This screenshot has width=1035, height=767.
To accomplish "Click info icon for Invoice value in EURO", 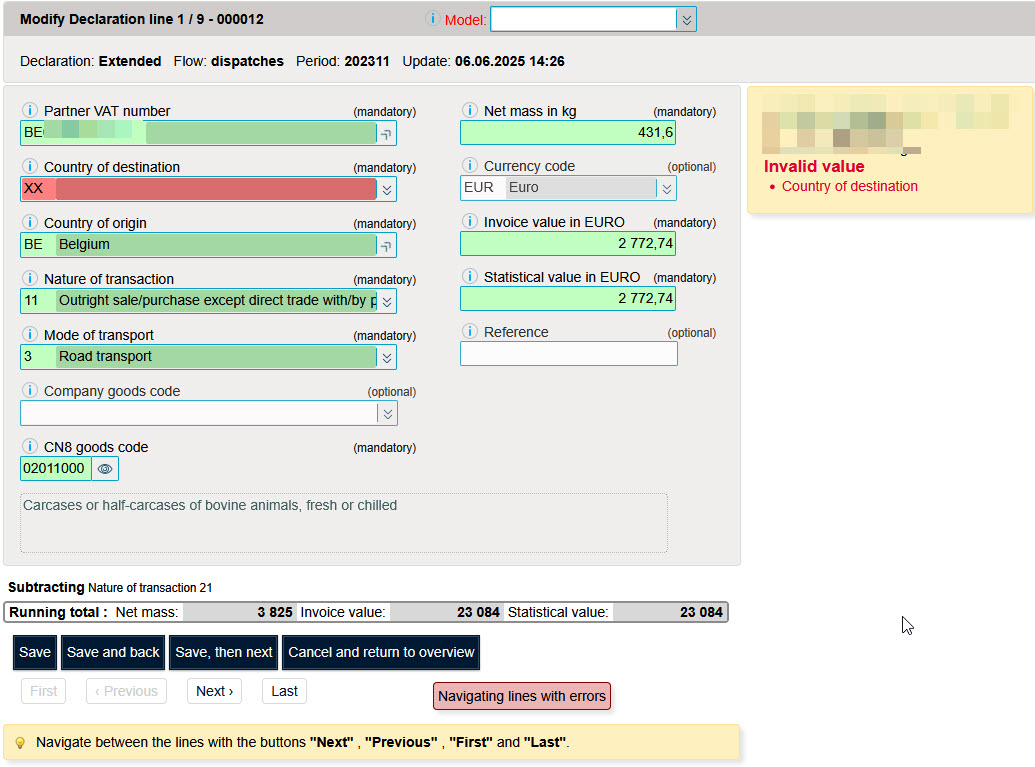I will tap(469, 222).
